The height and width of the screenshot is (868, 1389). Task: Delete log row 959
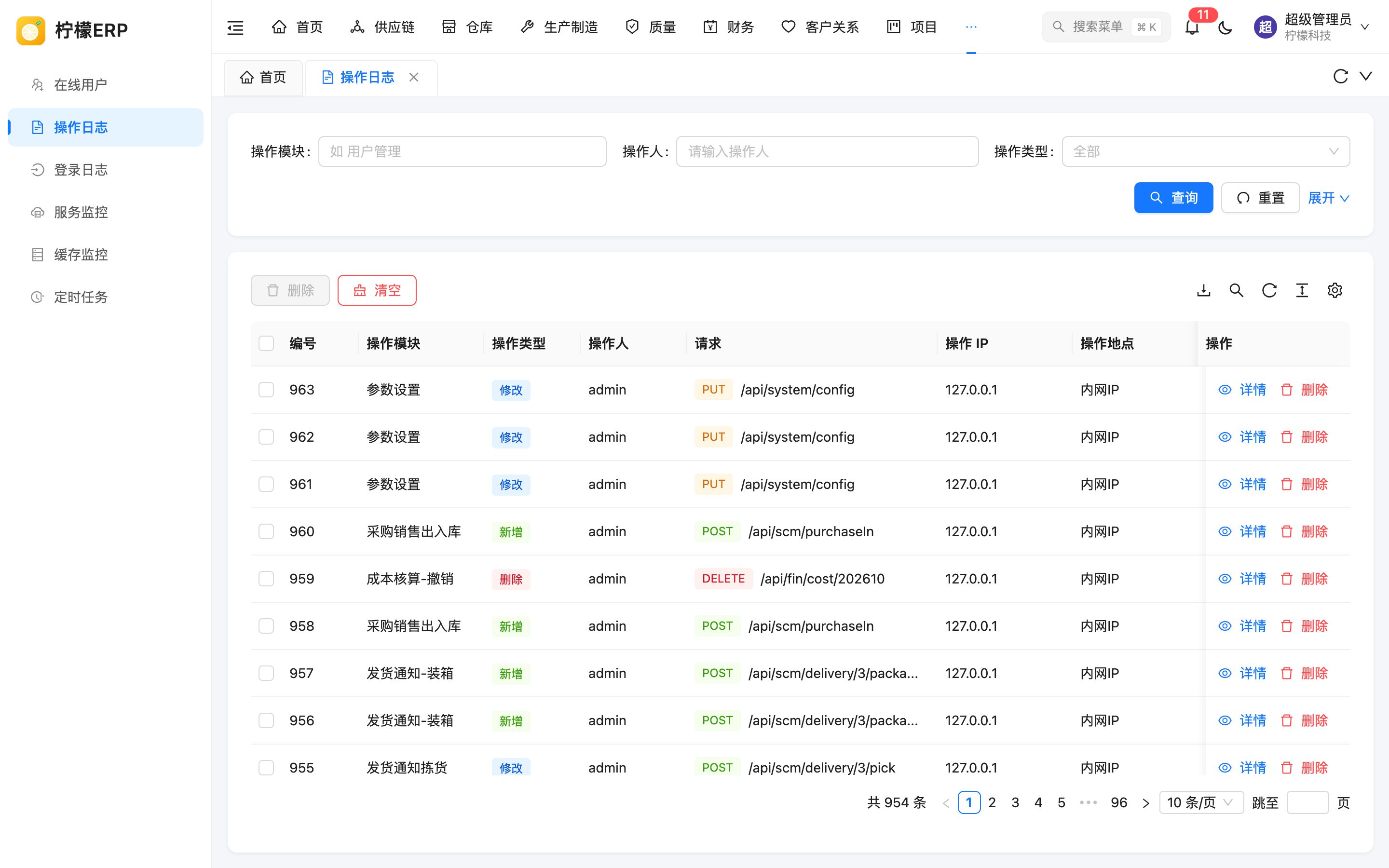pyautogui.click(x=1304, y=579)
